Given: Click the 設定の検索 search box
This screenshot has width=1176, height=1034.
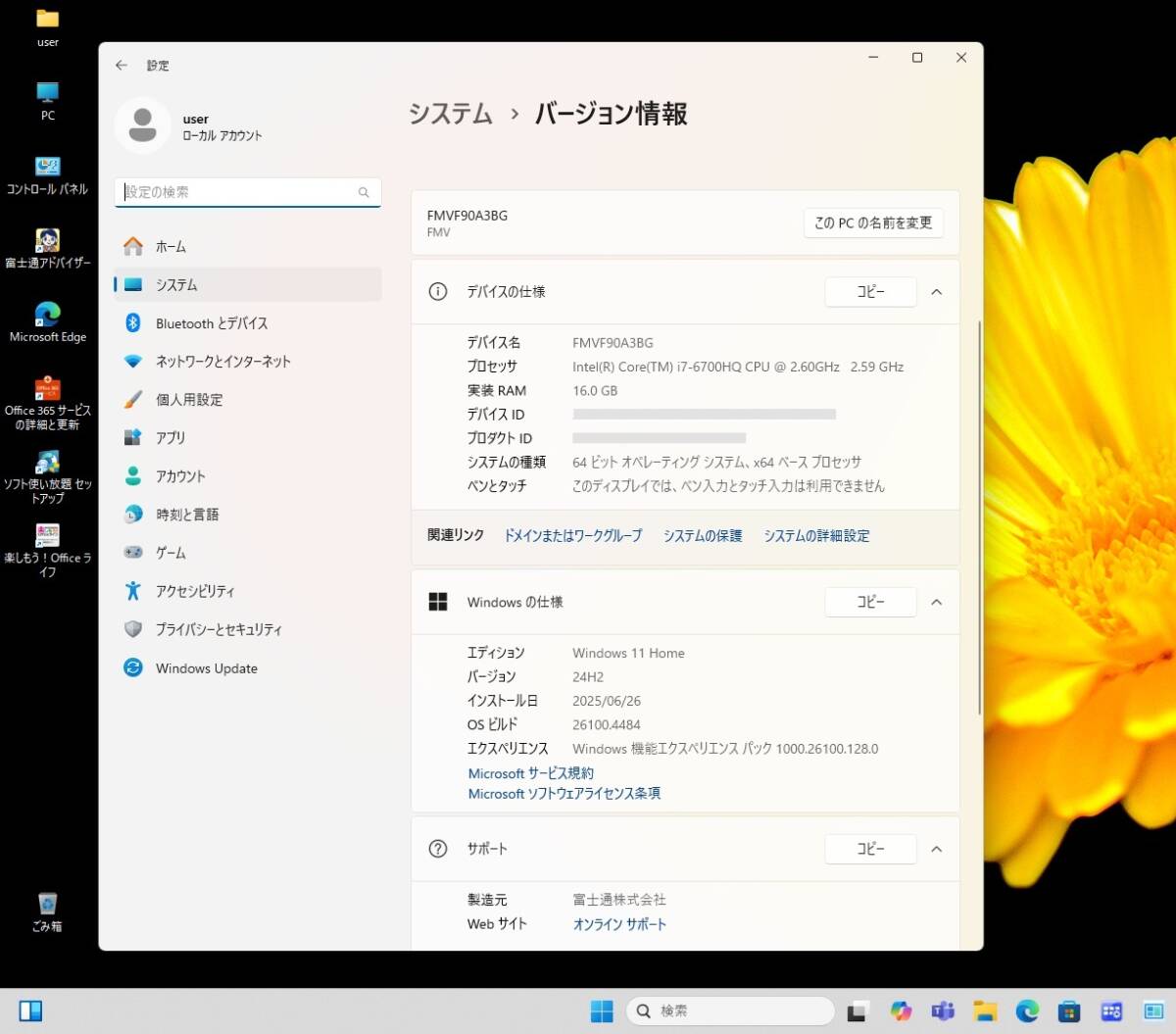Looking at the screenshot, I should (248, 192).
